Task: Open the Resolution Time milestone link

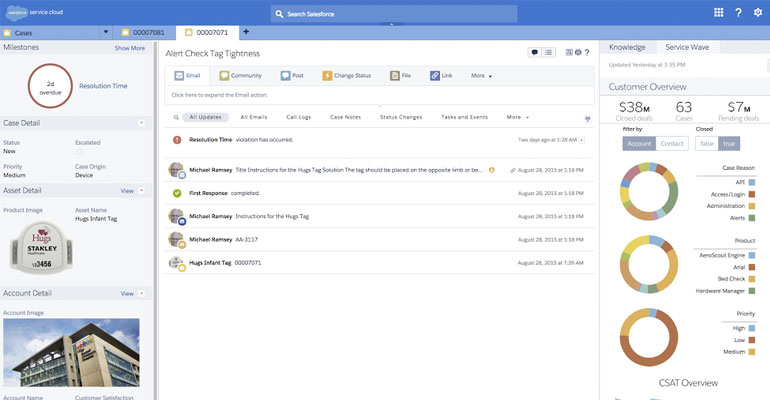Action: [x=103, y=86]
